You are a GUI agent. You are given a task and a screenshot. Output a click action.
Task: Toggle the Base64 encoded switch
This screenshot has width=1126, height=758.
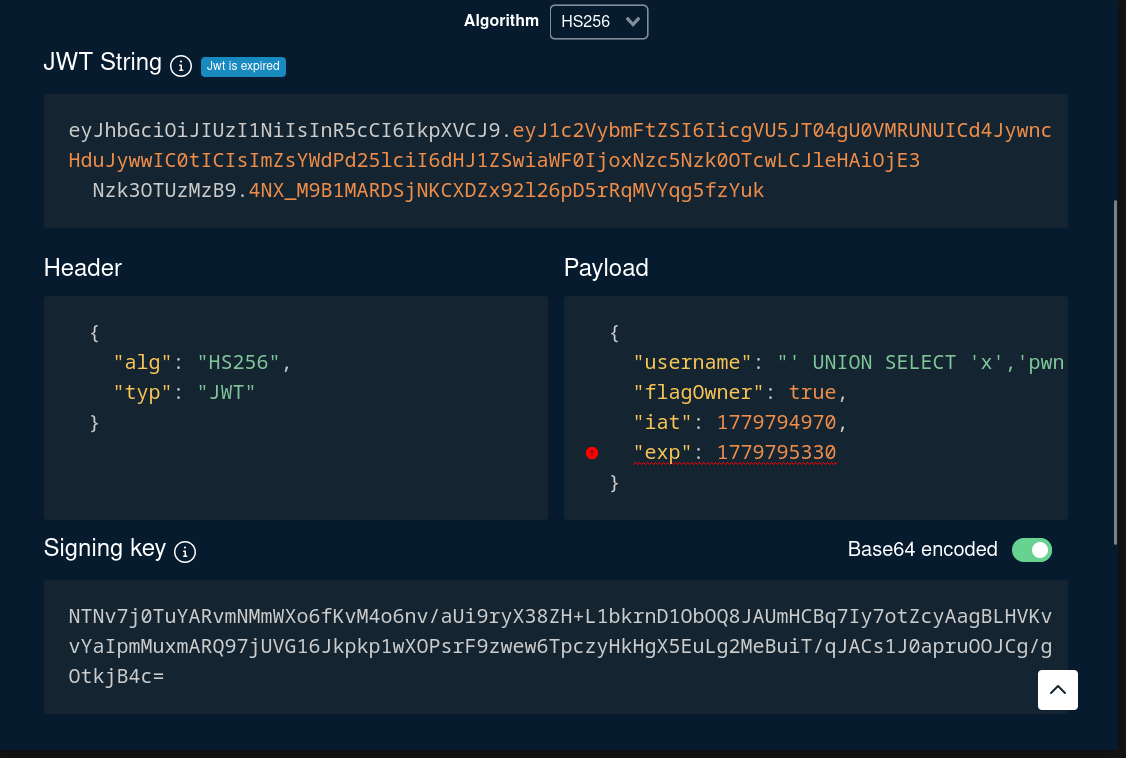(x=1032, y=550)
